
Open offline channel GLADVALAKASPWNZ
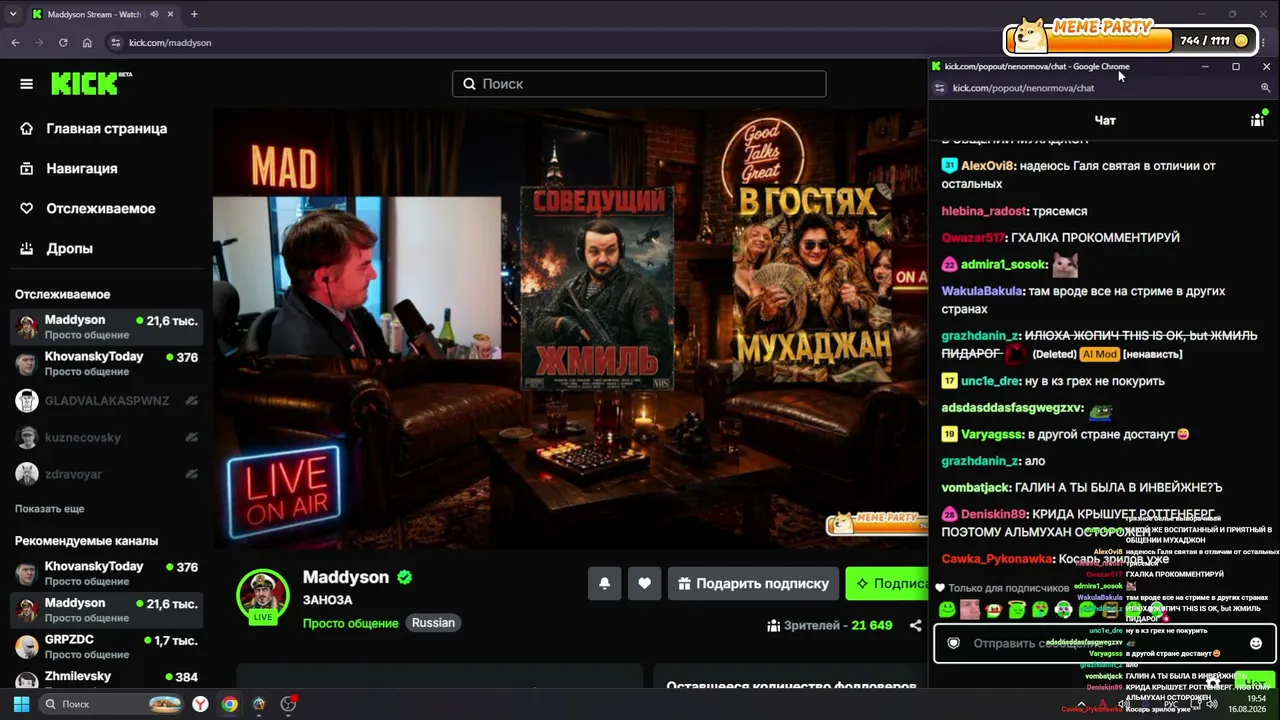tap(106, 401)
